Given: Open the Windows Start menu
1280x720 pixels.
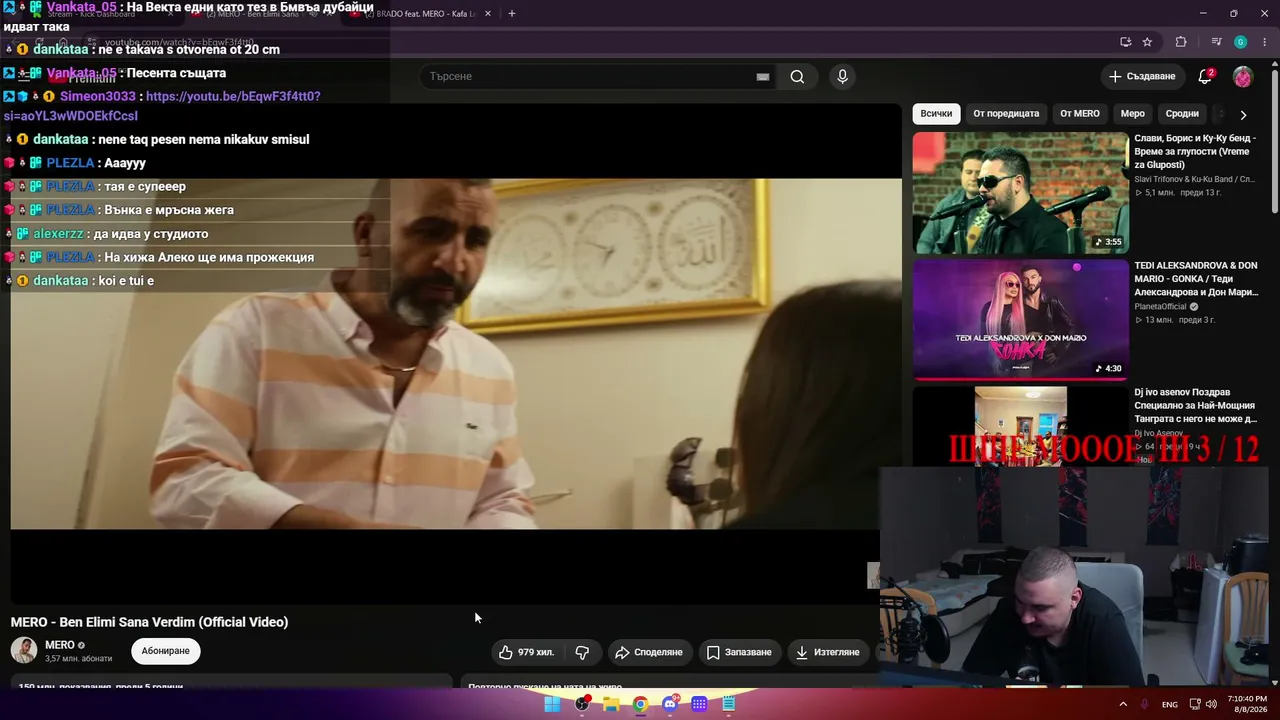Looking at the screenshot, I should [552, 704].
